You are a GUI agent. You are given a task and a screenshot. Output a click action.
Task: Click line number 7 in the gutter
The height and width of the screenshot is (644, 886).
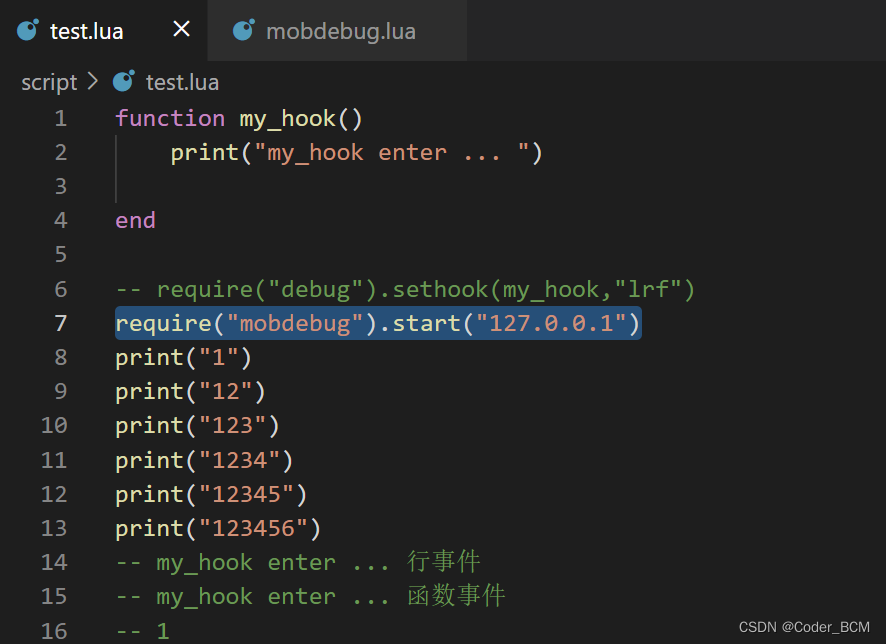click(x=60, y=323)
